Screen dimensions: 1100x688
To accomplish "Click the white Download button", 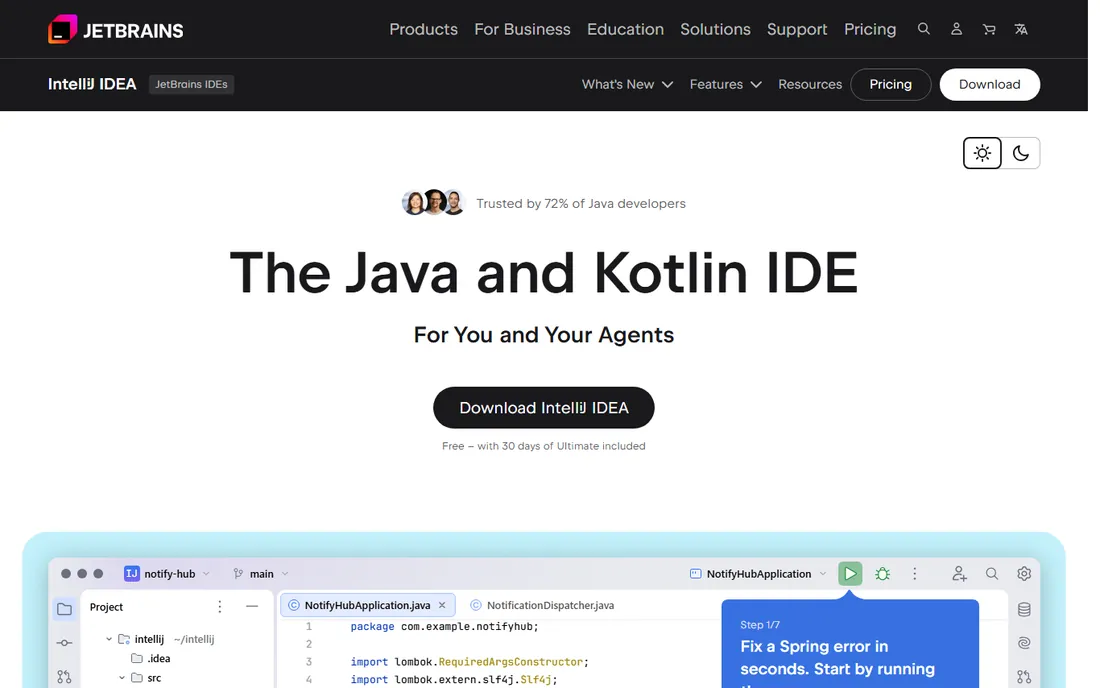I will (989, 84).
